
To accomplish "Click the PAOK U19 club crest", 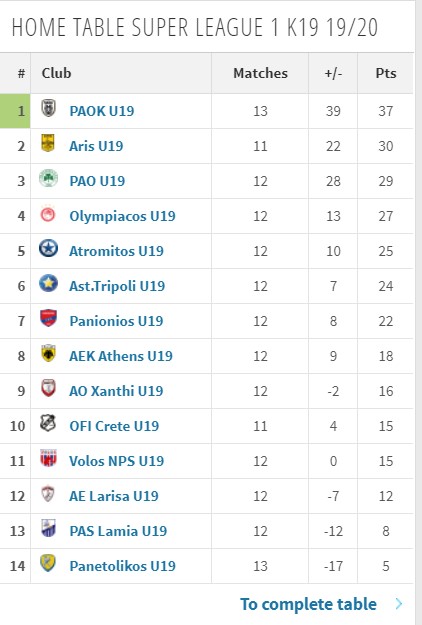I will click(x=48, y=108).
